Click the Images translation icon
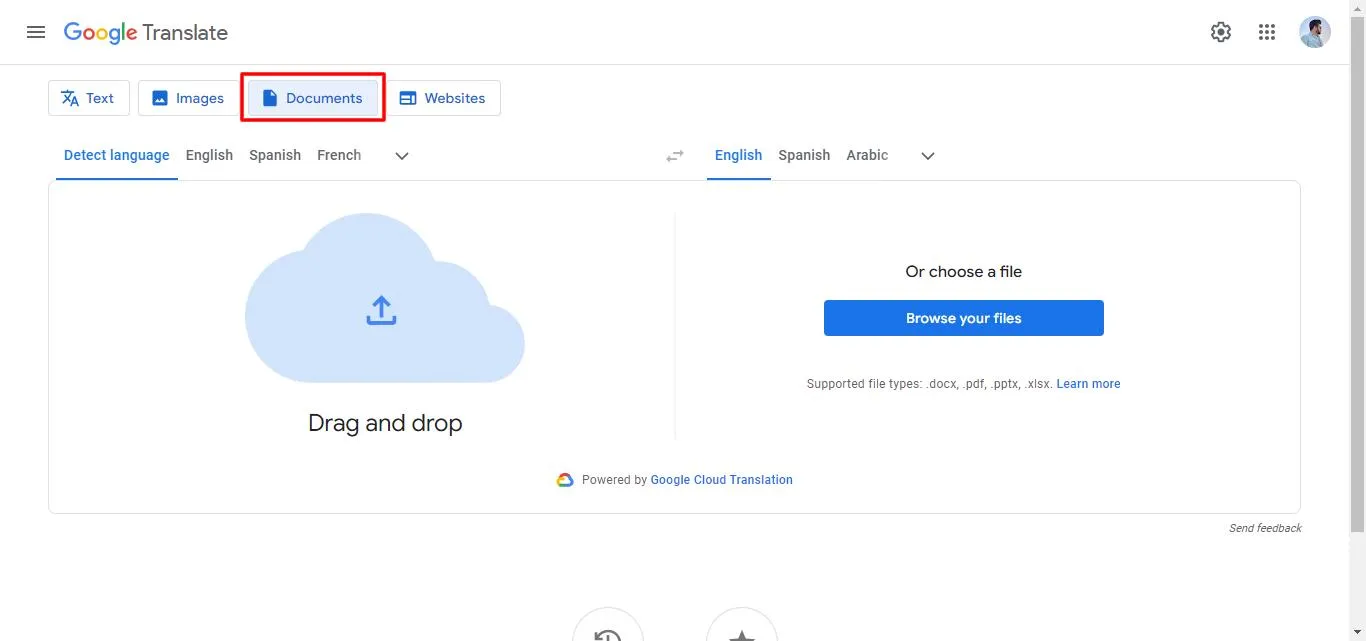Viewport: 1366px width, 641px height. [x=158, y=97]
